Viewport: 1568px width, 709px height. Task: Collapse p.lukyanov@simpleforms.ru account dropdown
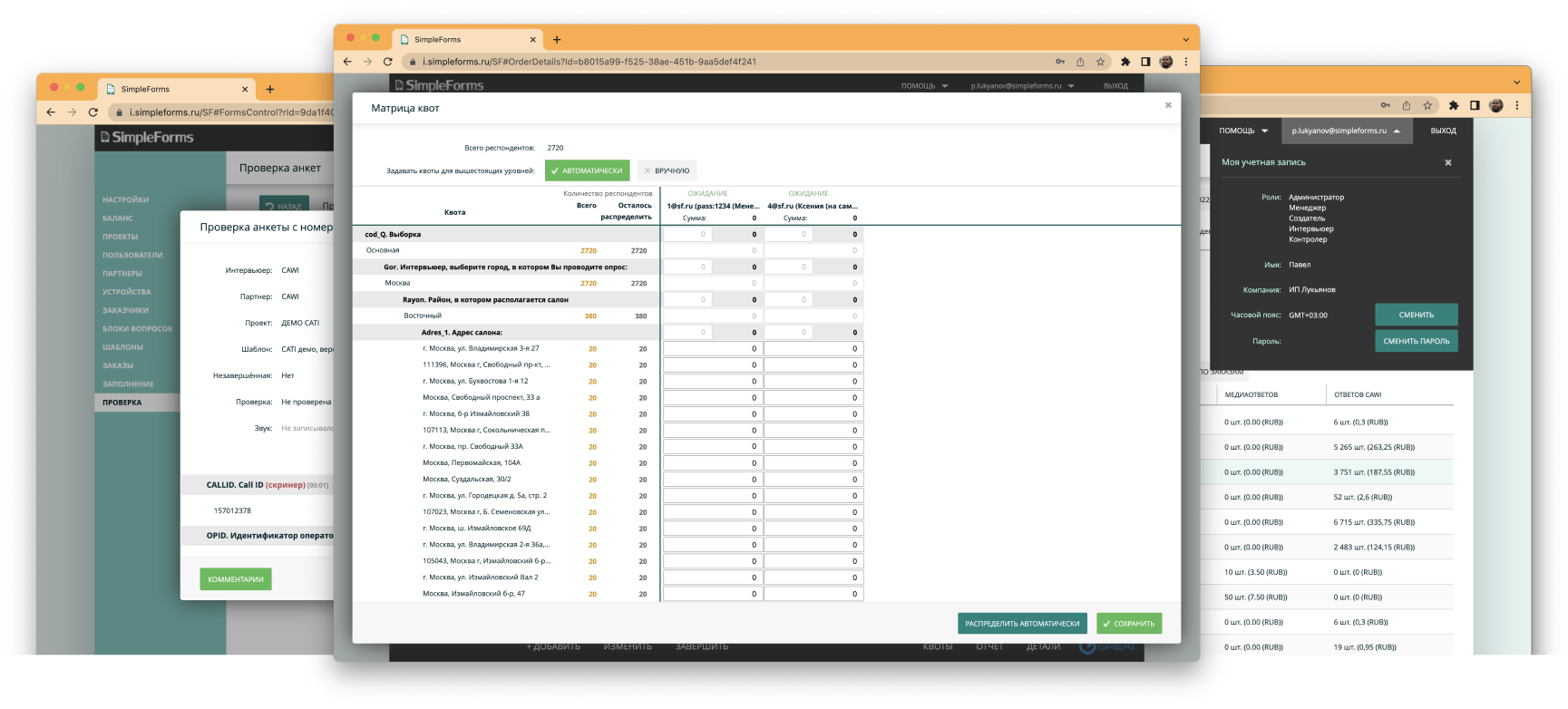1346,131
